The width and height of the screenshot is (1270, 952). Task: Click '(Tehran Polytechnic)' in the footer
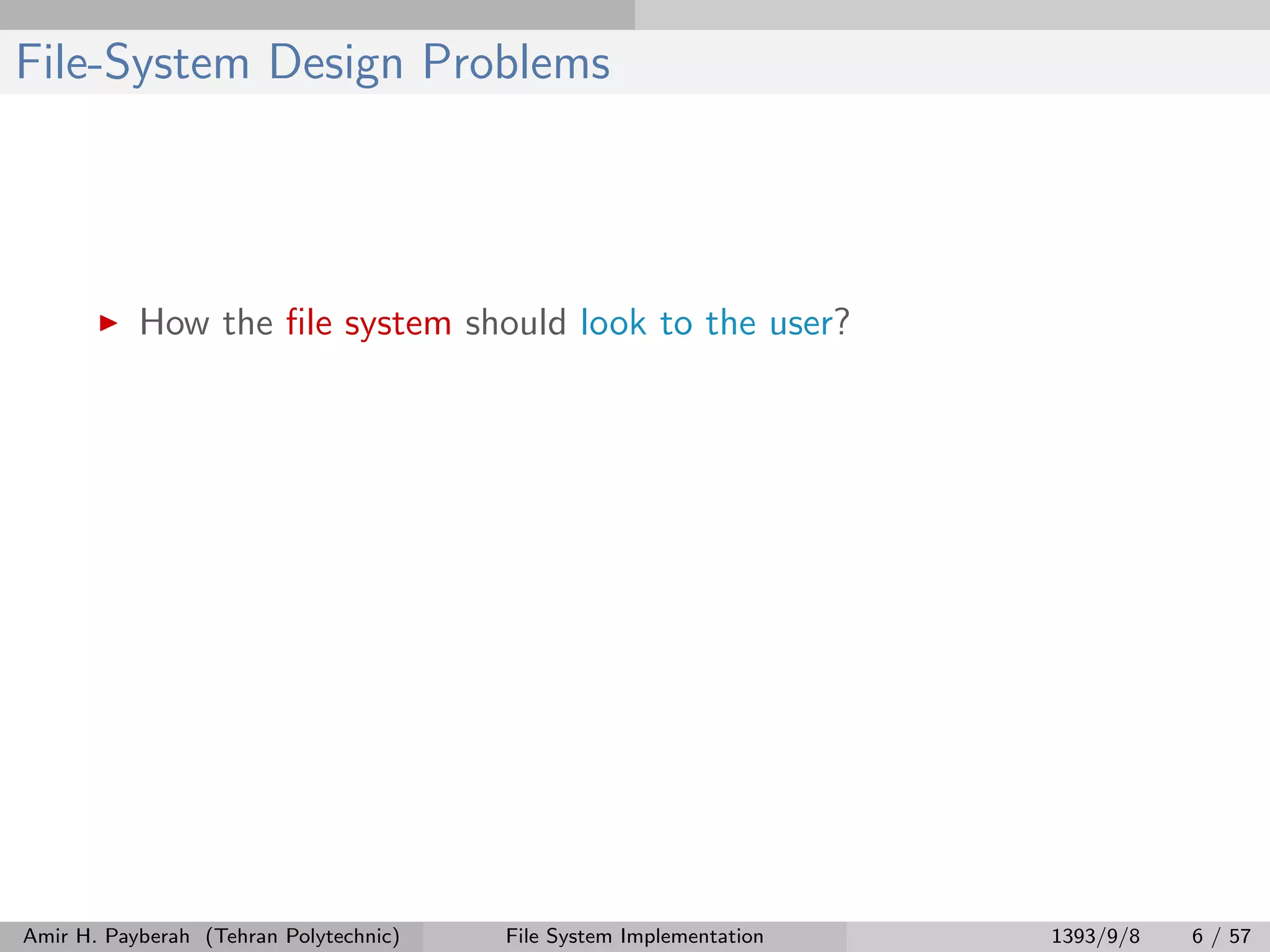coord(303,936)
